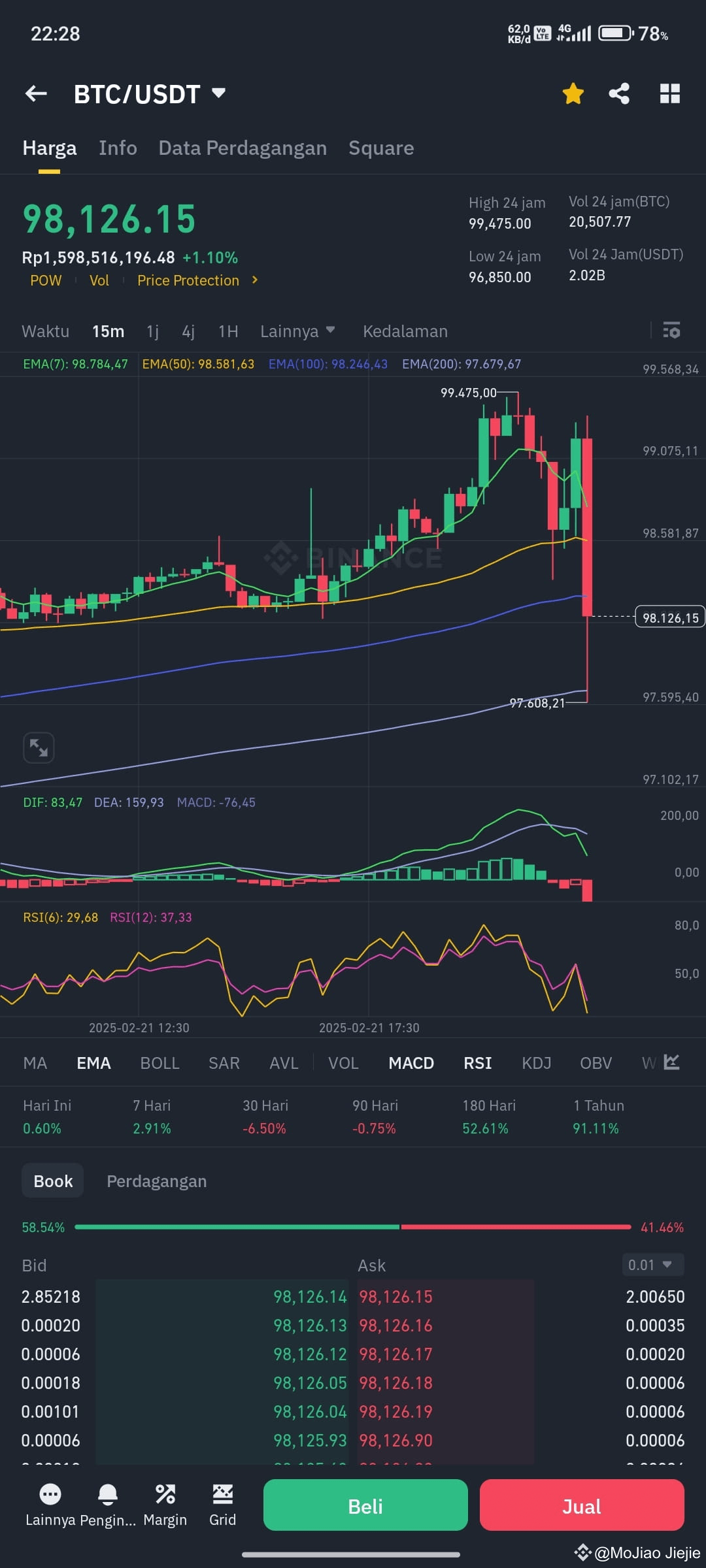Open the Price Protection link
This screenshot has height=1568, width=706.
(x=188, y=280)
